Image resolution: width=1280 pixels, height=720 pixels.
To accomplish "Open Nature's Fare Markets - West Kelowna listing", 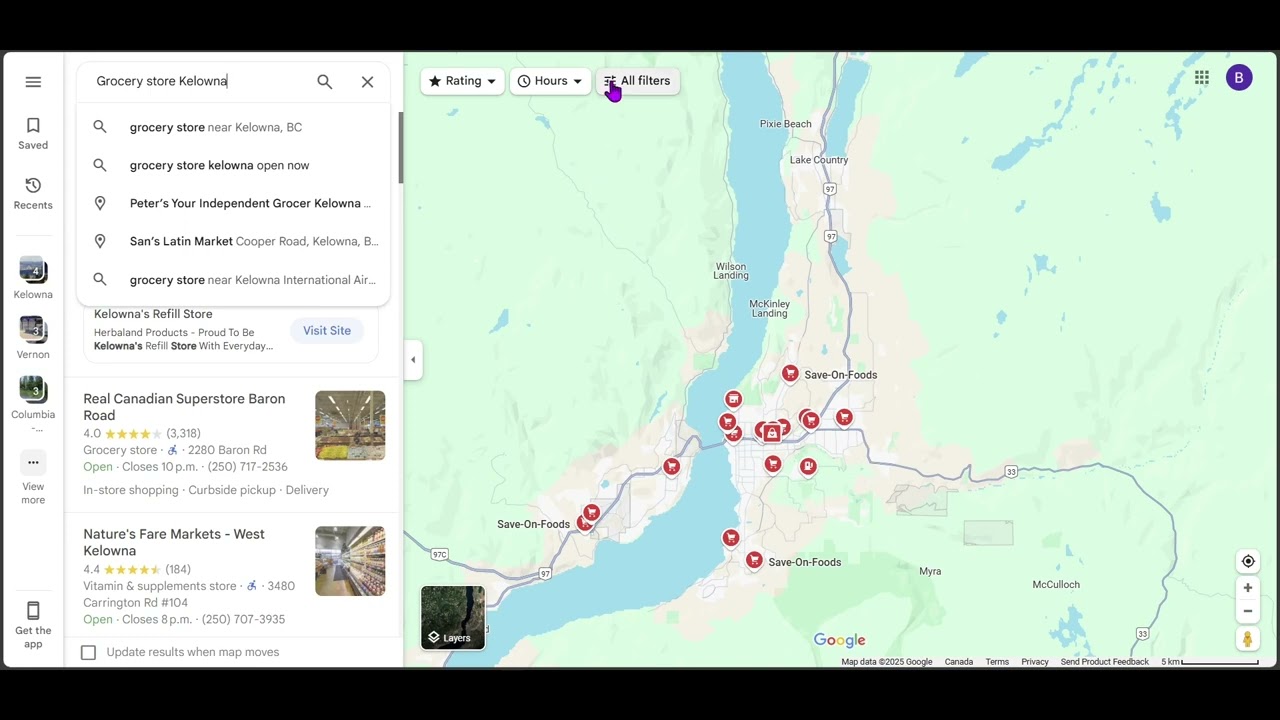I will pyautogui.click(x=174, y=542).
